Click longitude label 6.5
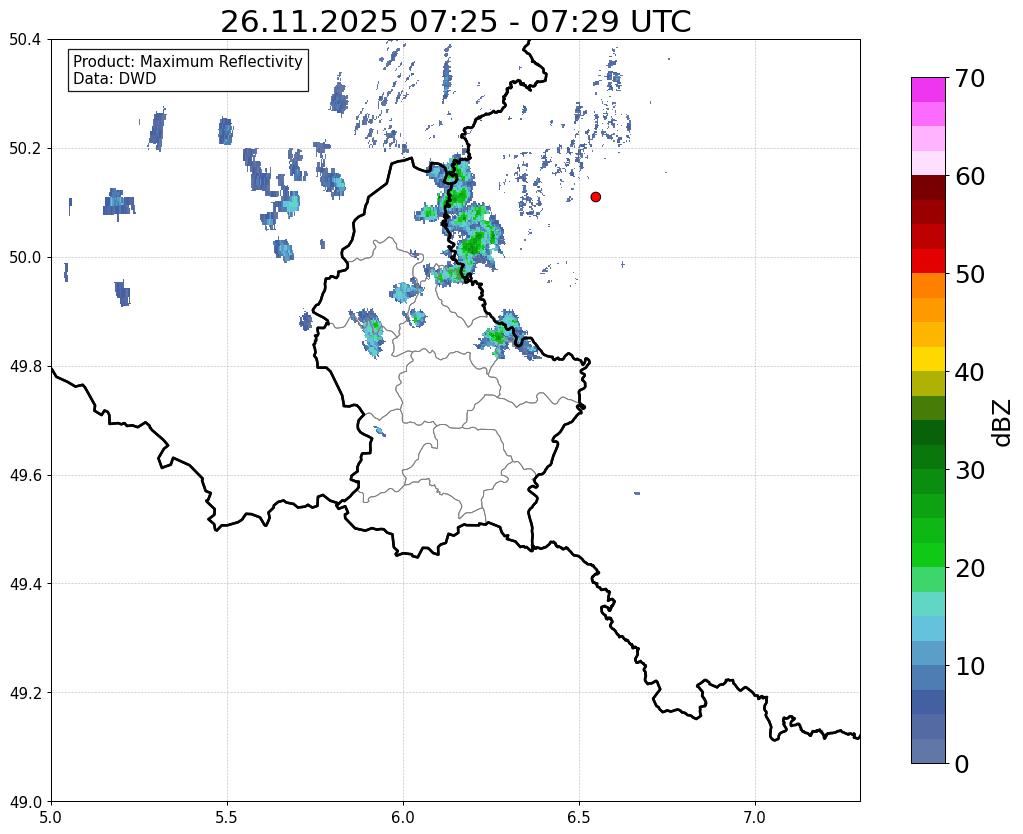This screenshot has height=834, width=1023. (579, 818)
